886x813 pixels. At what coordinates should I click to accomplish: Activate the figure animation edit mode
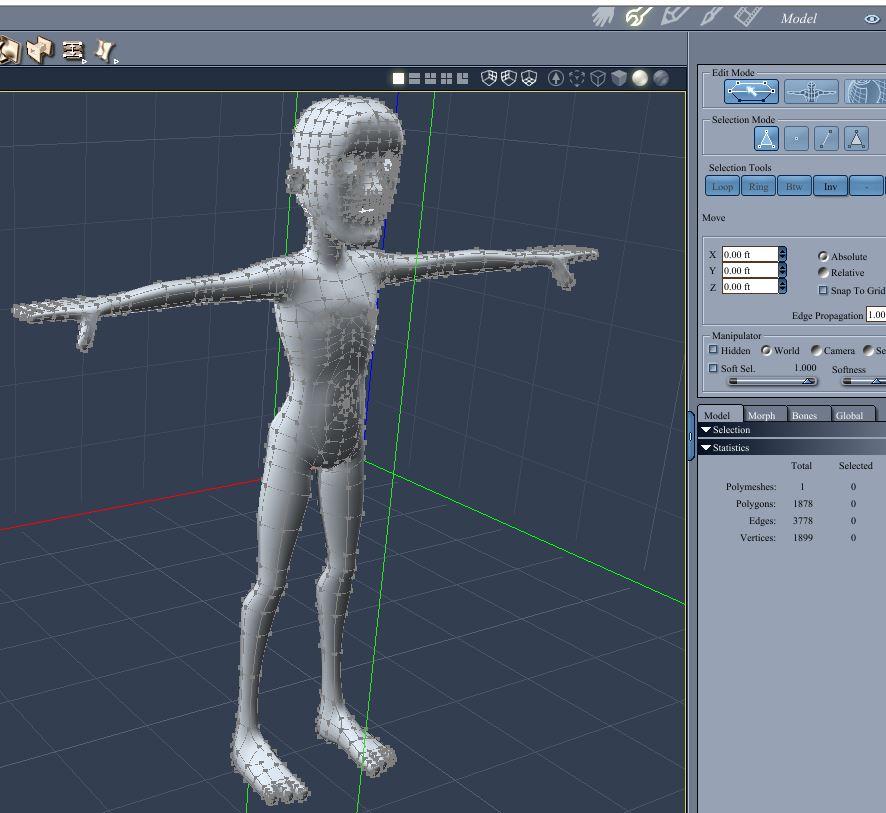click(x=811, y=92)
